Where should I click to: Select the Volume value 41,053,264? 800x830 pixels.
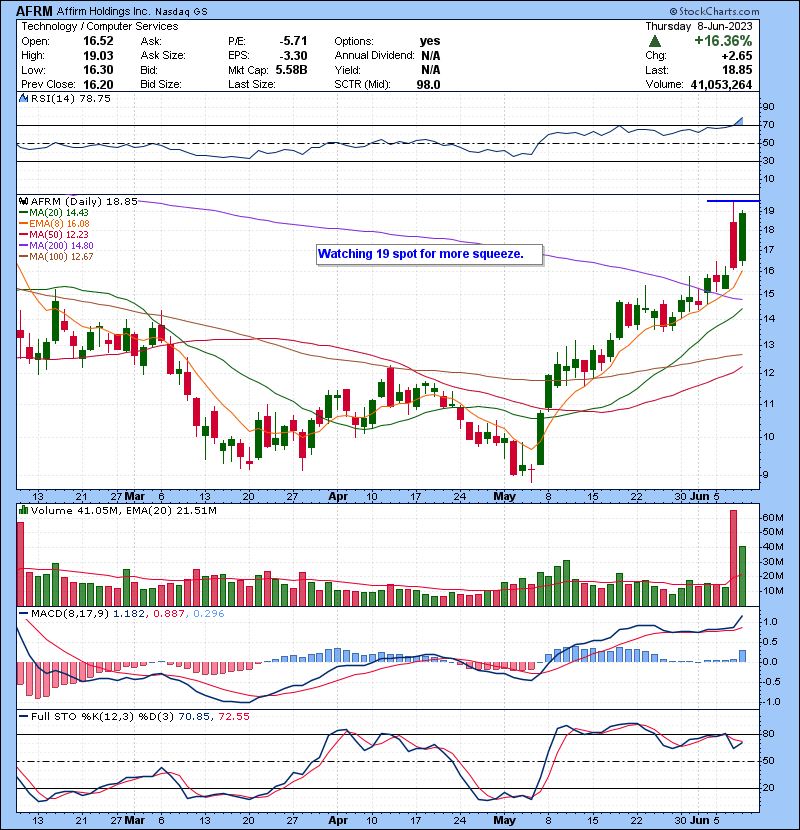coord(721,84)
